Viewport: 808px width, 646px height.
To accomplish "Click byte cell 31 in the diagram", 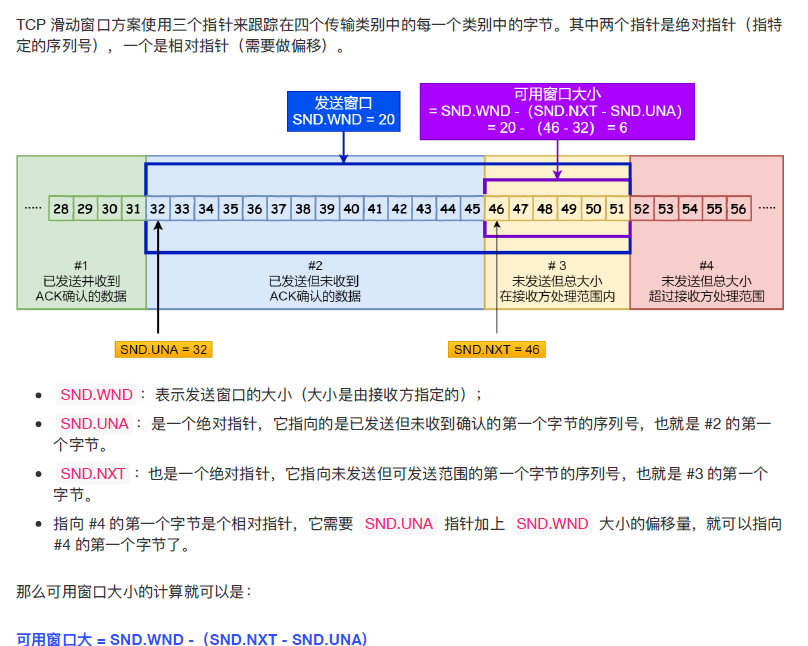I will tap(133, 209).
